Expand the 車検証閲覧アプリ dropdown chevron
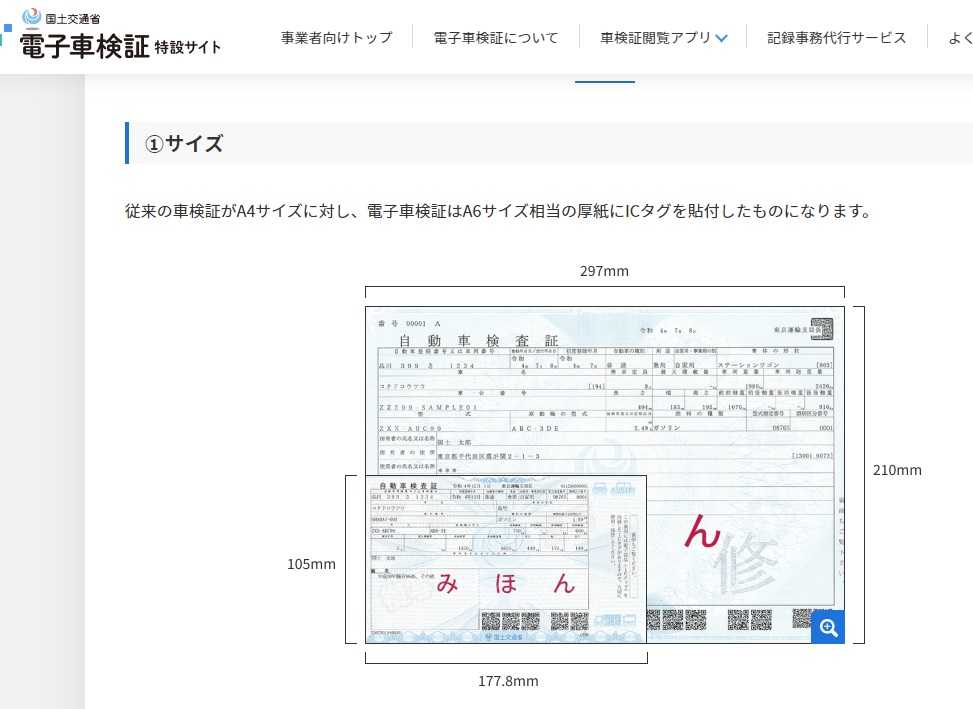The image size is (973, 709). click(x=722, y=39)
